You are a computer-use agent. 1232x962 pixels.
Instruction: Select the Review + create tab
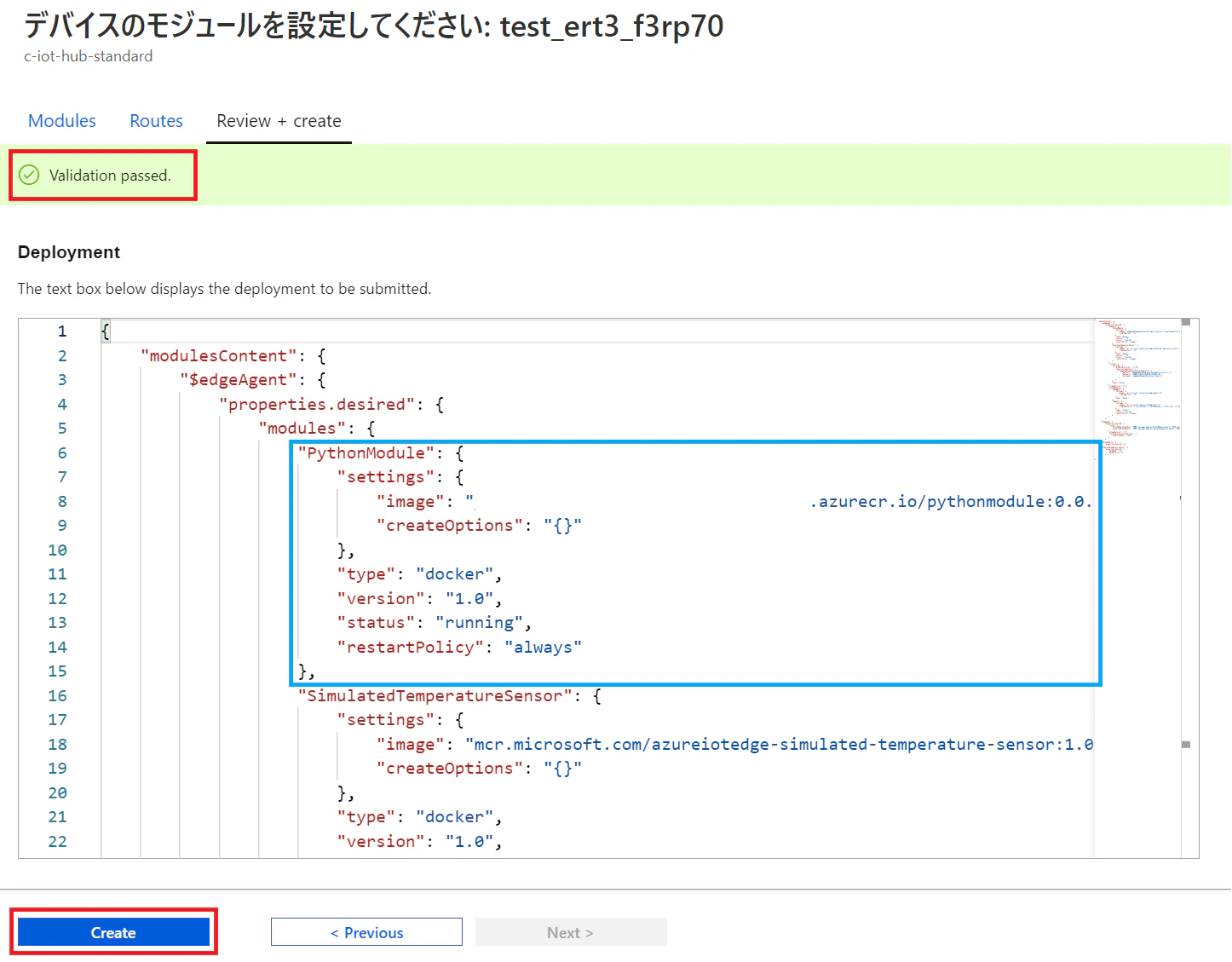pos(279,121)
